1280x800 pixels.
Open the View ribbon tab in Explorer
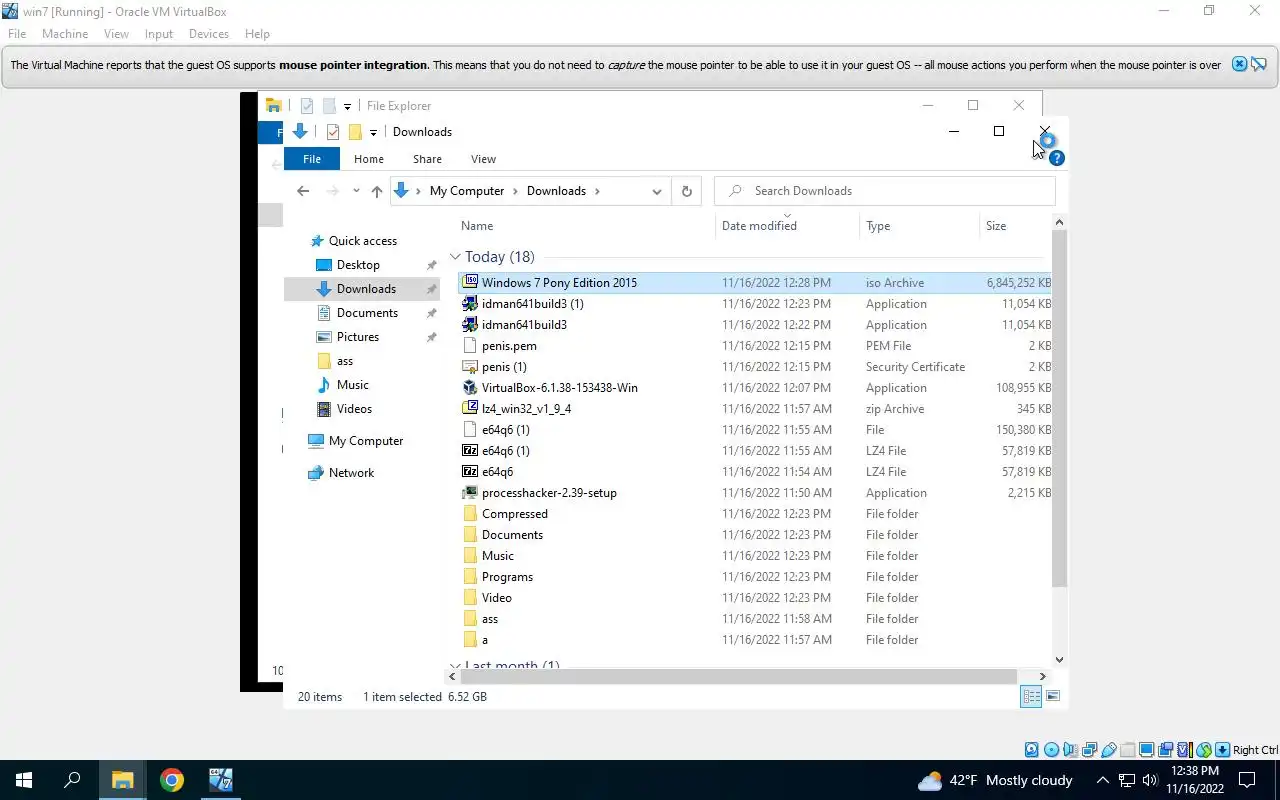483,159
